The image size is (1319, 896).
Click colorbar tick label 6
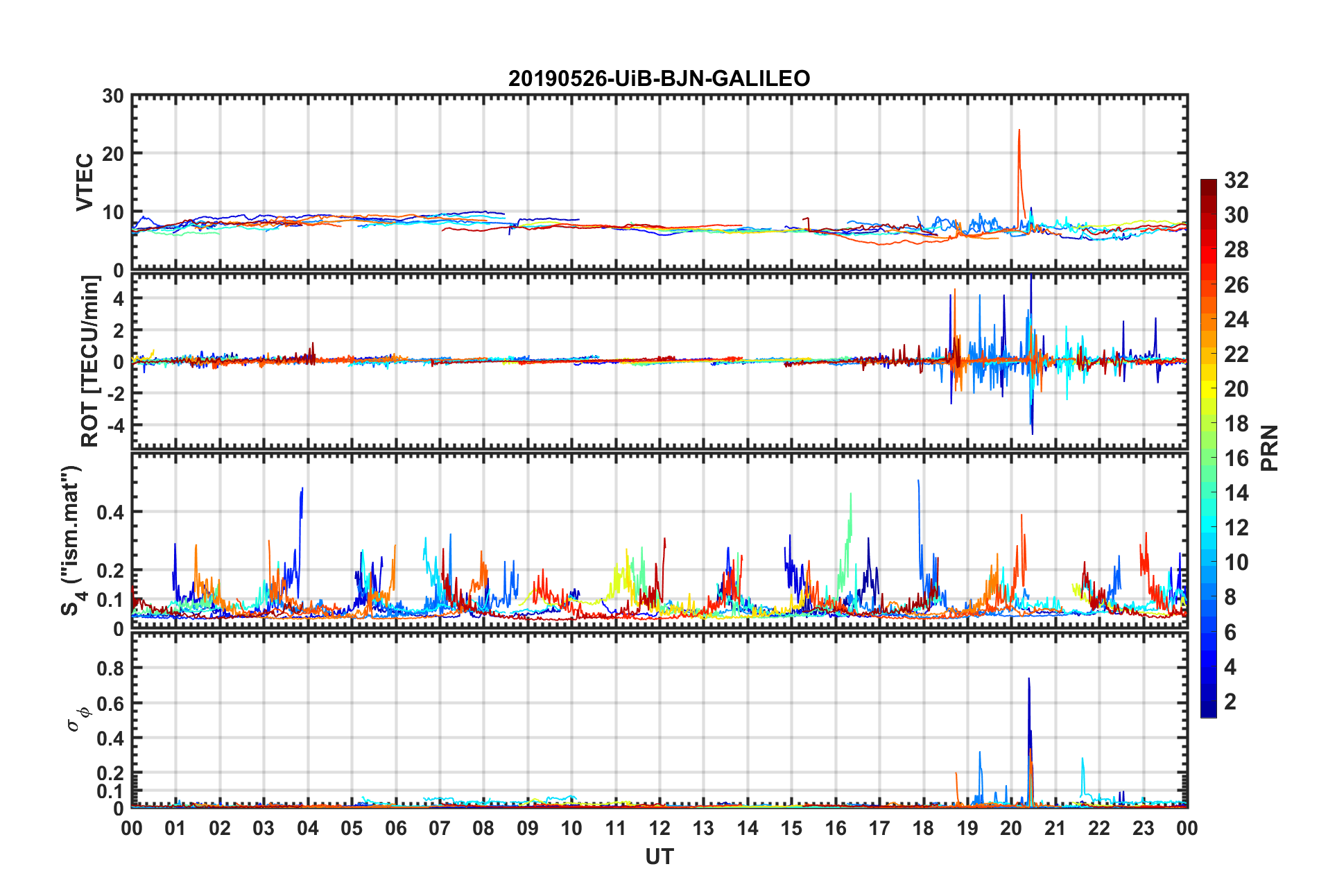1230,632
